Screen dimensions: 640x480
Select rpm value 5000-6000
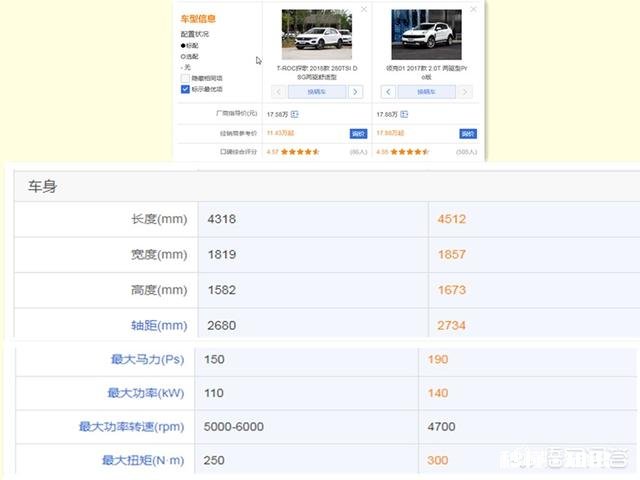tap(233, 427)
